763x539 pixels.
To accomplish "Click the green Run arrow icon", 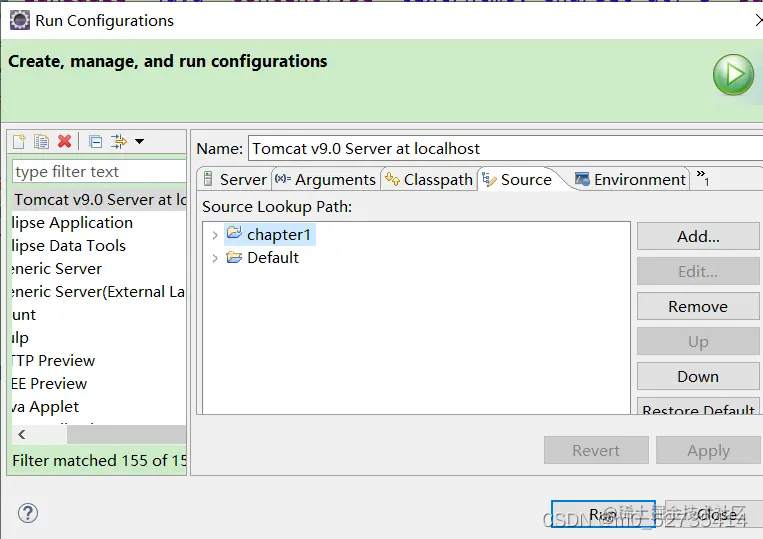I will (733, 75).
